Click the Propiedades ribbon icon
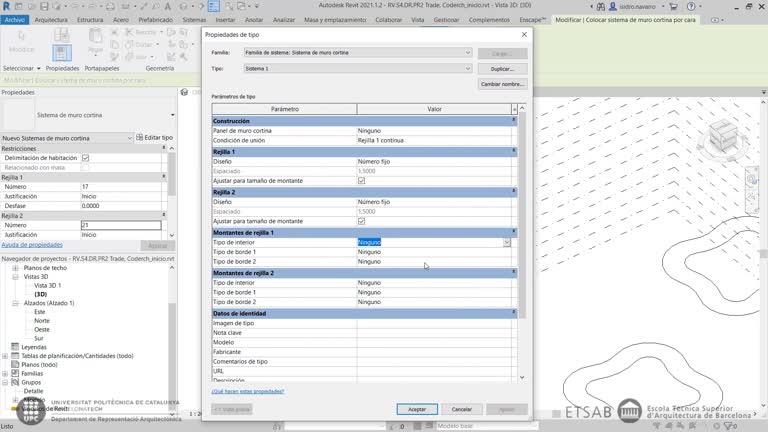Image resolution: width=768 pixels, height=432 pixels. [x=62, y=50]
